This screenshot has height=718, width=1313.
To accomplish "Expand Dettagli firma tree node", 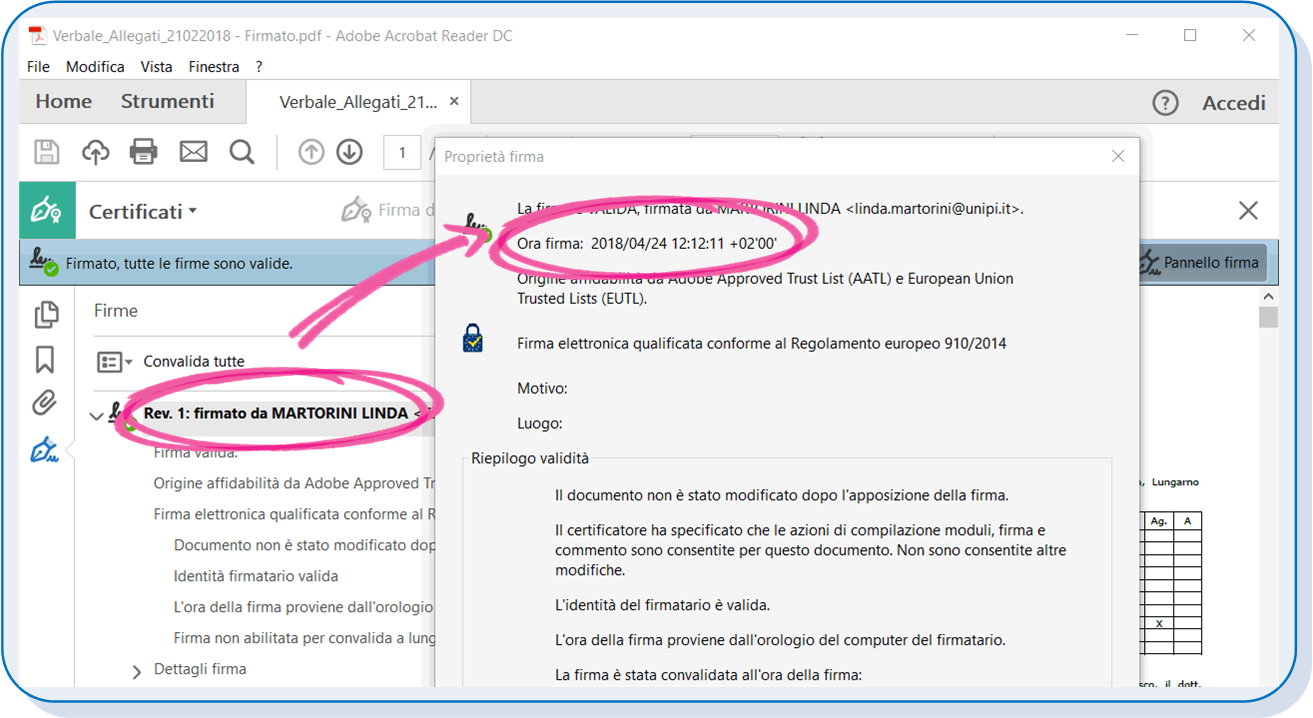I will point(137,672).
